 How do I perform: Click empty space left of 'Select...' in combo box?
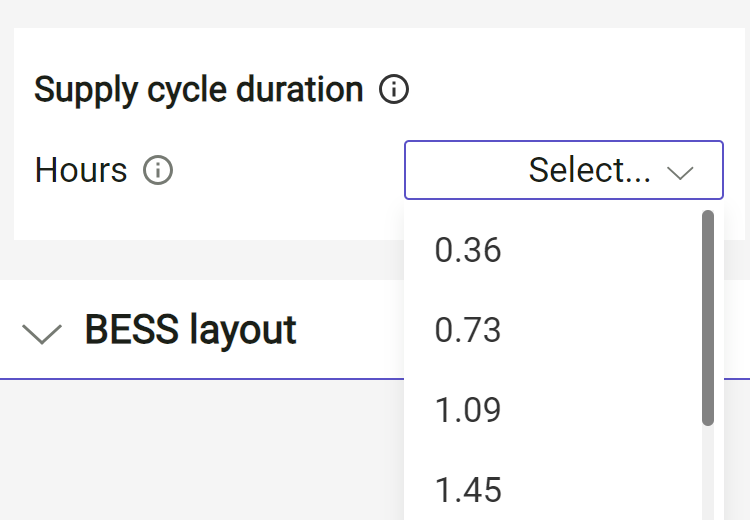(x=460, y=170)
